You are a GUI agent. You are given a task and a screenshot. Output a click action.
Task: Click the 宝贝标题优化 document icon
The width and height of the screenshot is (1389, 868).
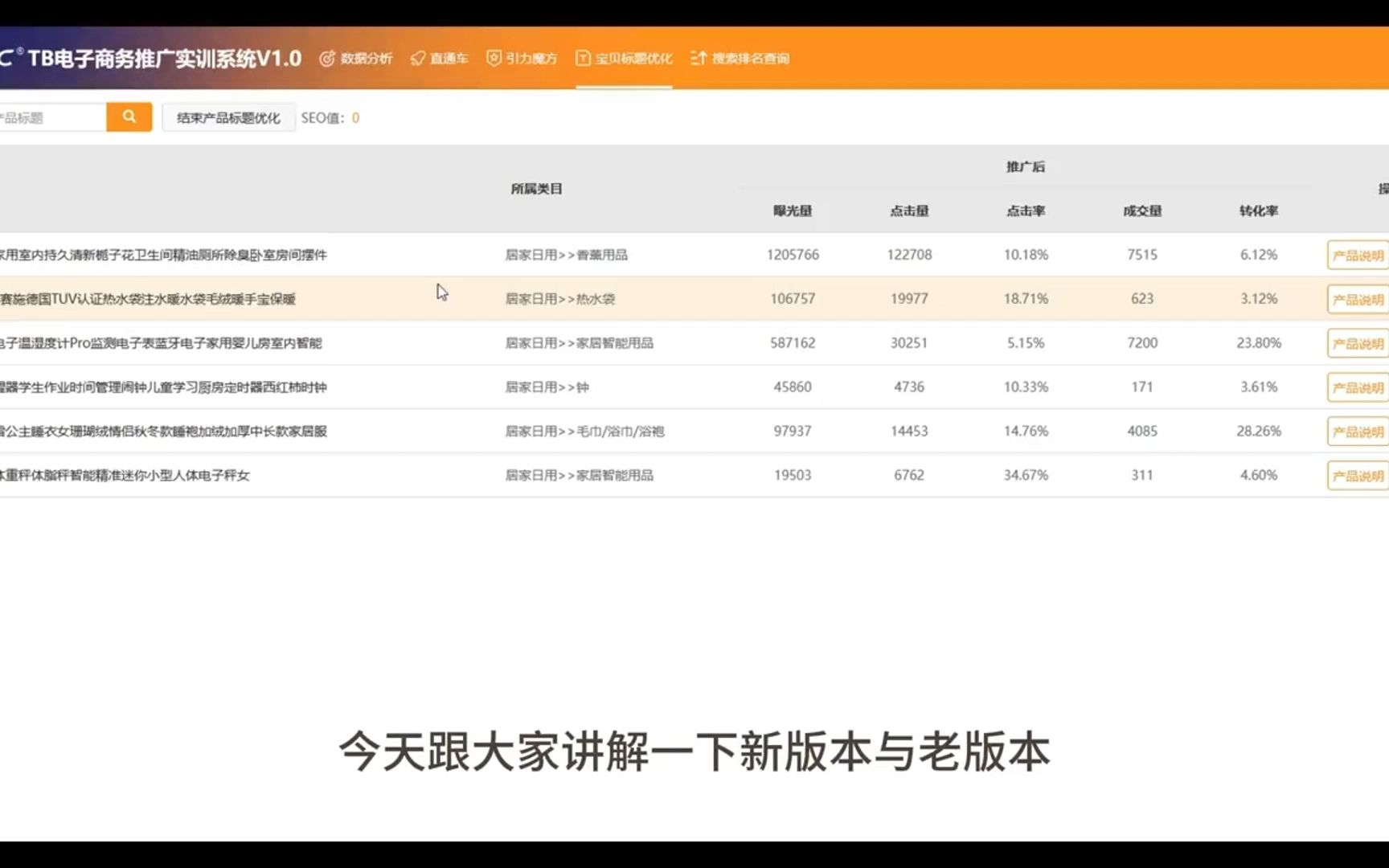tap(583, 59)
